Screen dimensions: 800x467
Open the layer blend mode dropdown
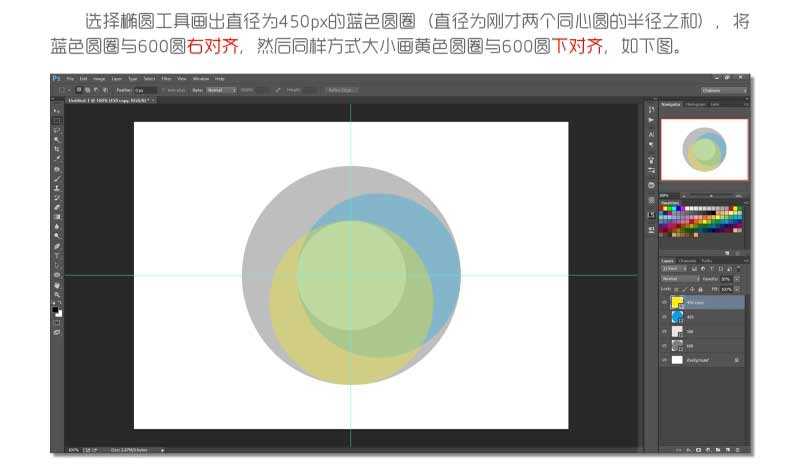click(677, 278)
